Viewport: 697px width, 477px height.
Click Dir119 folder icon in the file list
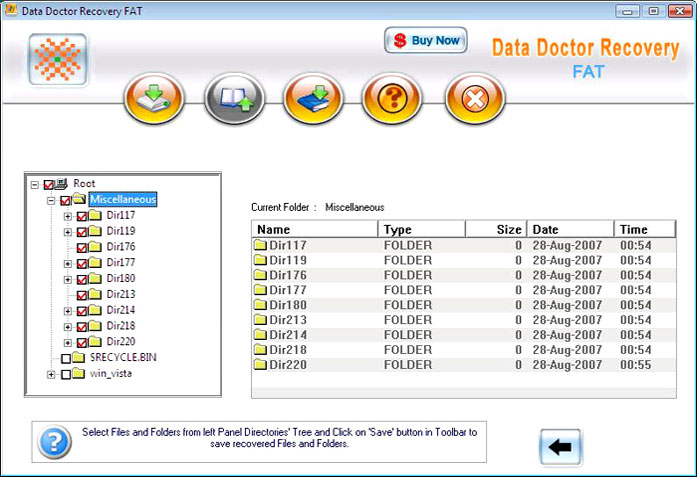(x=260, y=260)
